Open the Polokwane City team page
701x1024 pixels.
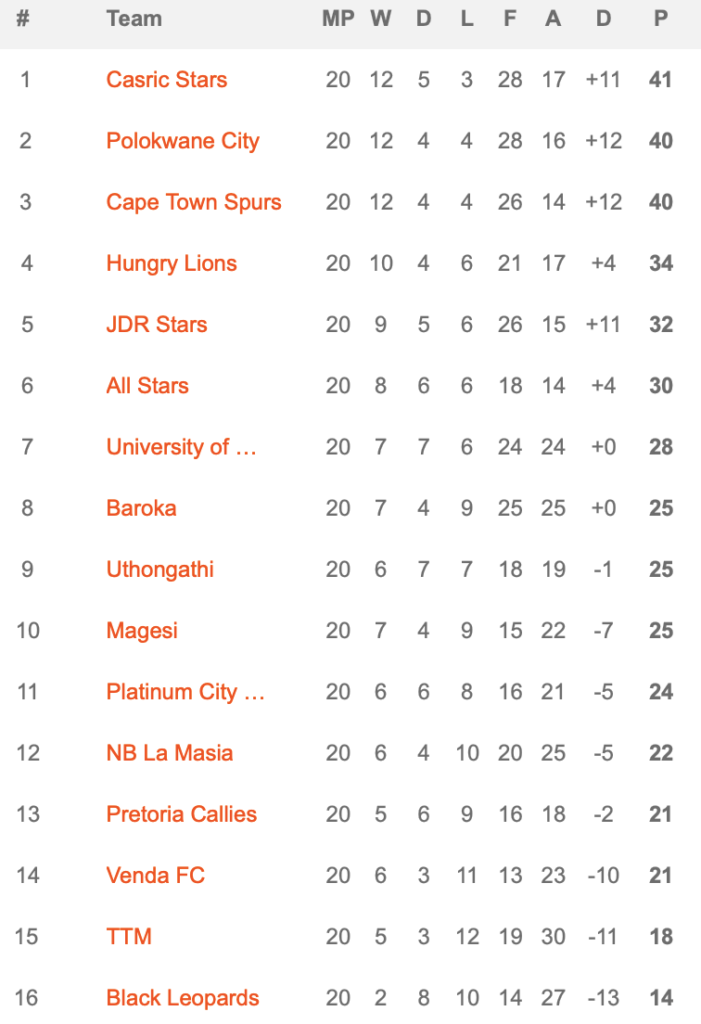182,141
